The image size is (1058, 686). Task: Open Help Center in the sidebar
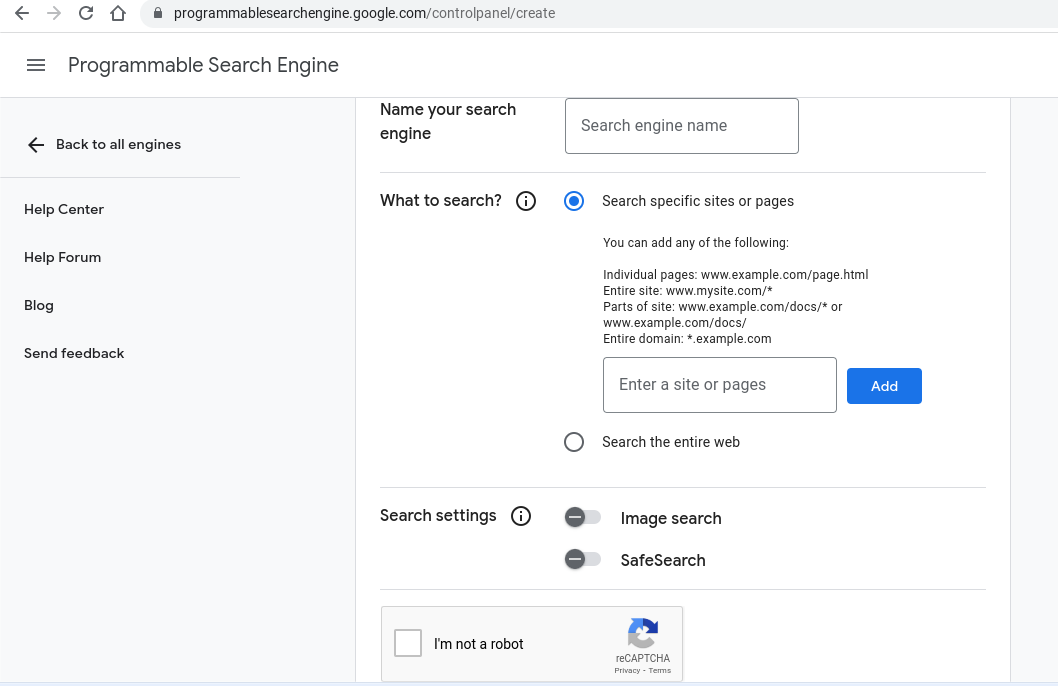(64, 209)
